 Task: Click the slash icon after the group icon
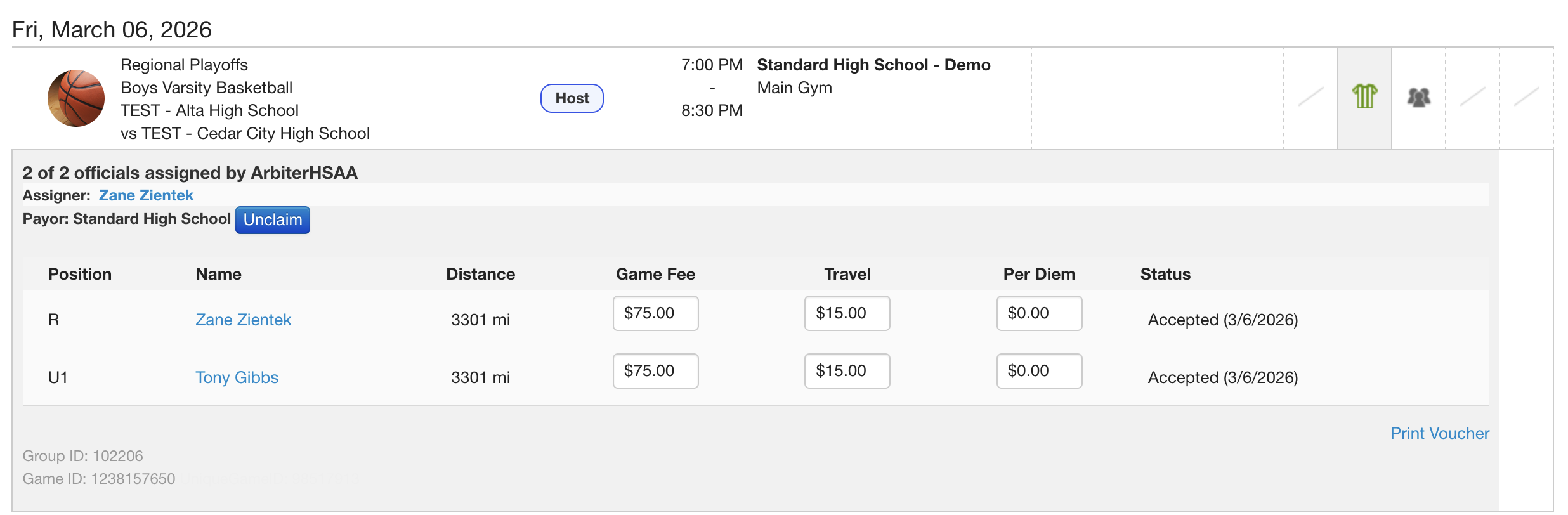1472,97
